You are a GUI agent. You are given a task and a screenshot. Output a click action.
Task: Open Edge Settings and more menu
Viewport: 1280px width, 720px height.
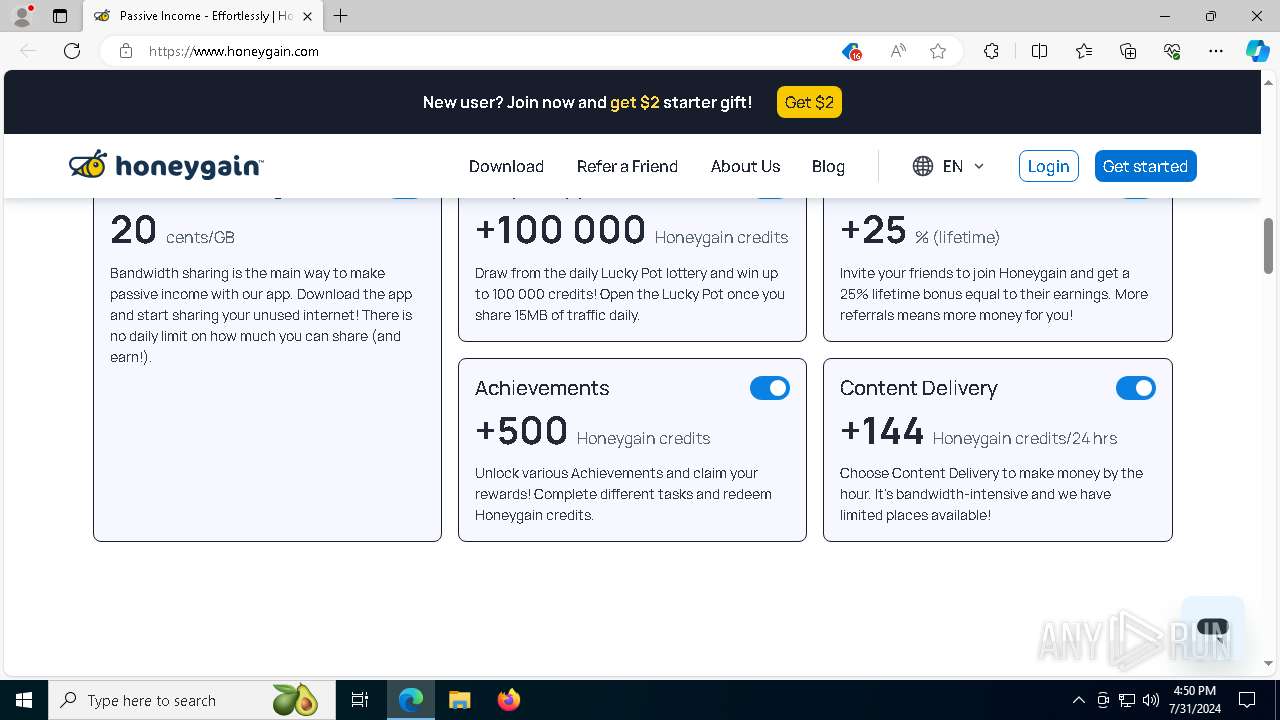1216,51
